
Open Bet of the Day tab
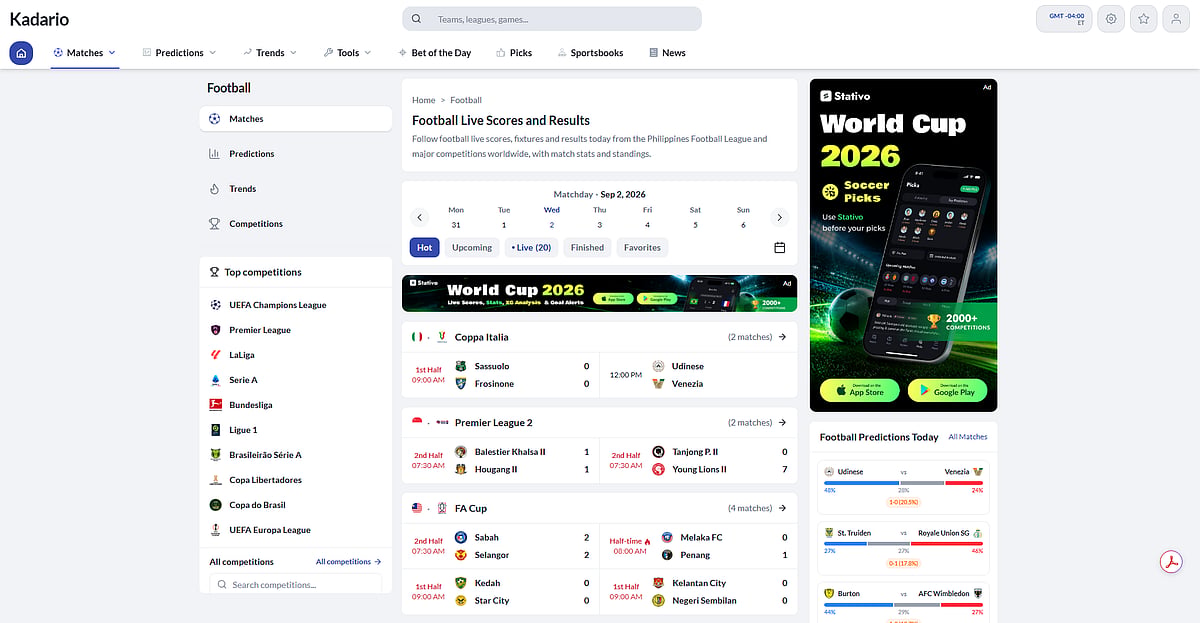[435, 53]
